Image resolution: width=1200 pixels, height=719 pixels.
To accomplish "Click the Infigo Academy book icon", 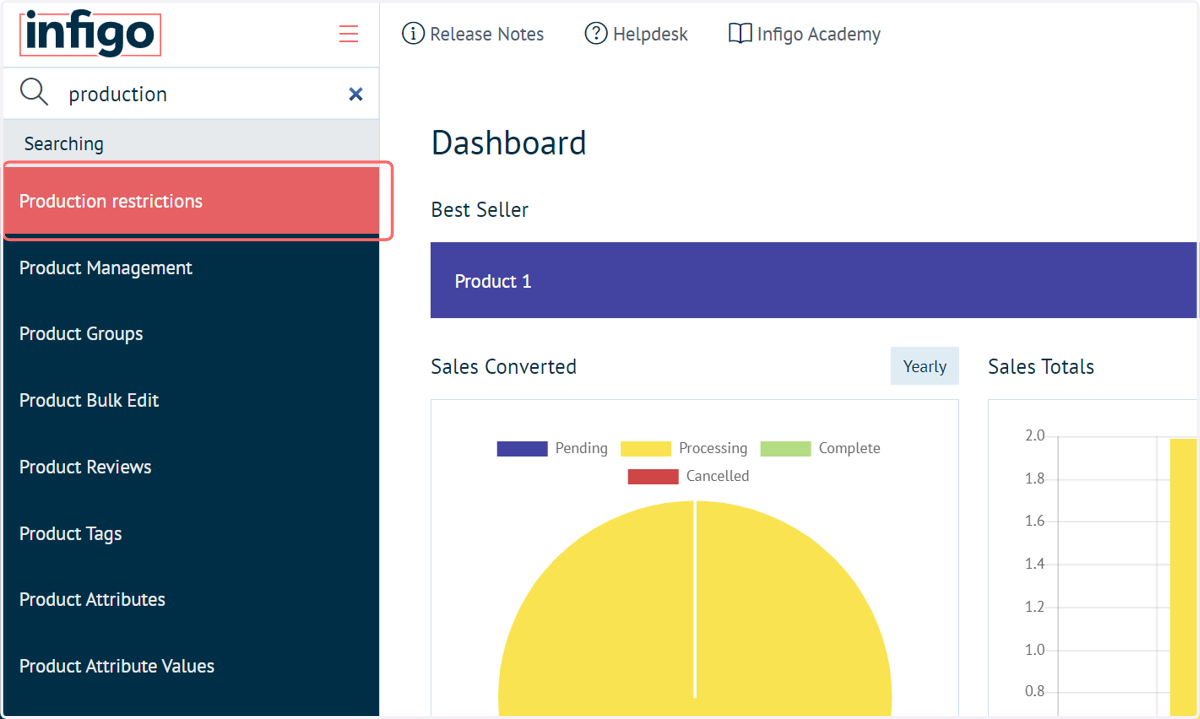I will [740, 34].
